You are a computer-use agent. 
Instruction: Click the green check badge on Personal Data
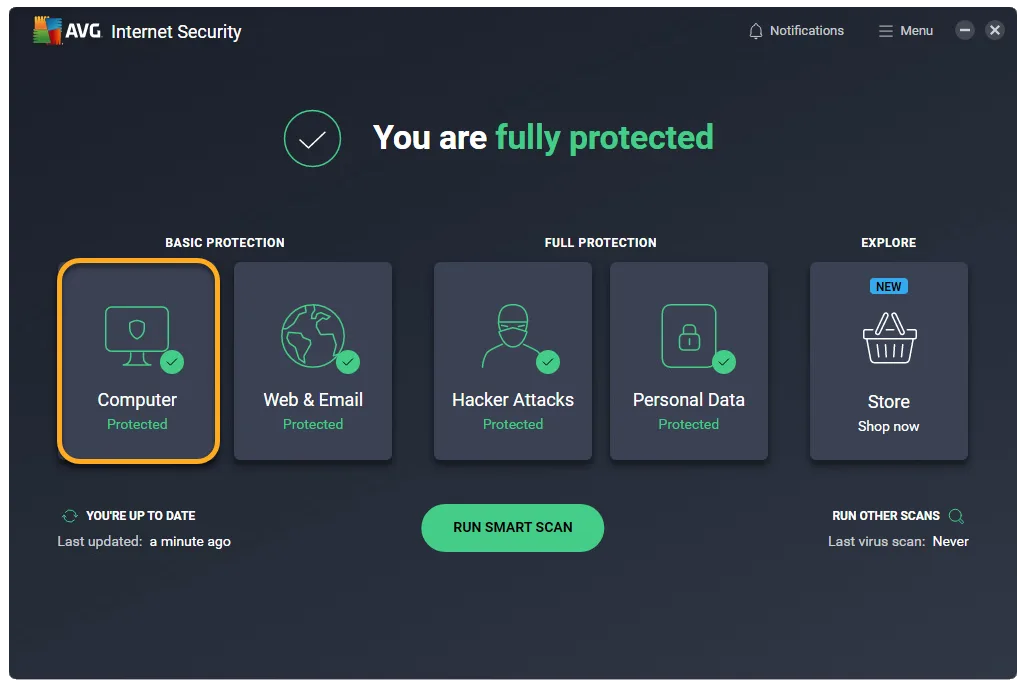724,362
